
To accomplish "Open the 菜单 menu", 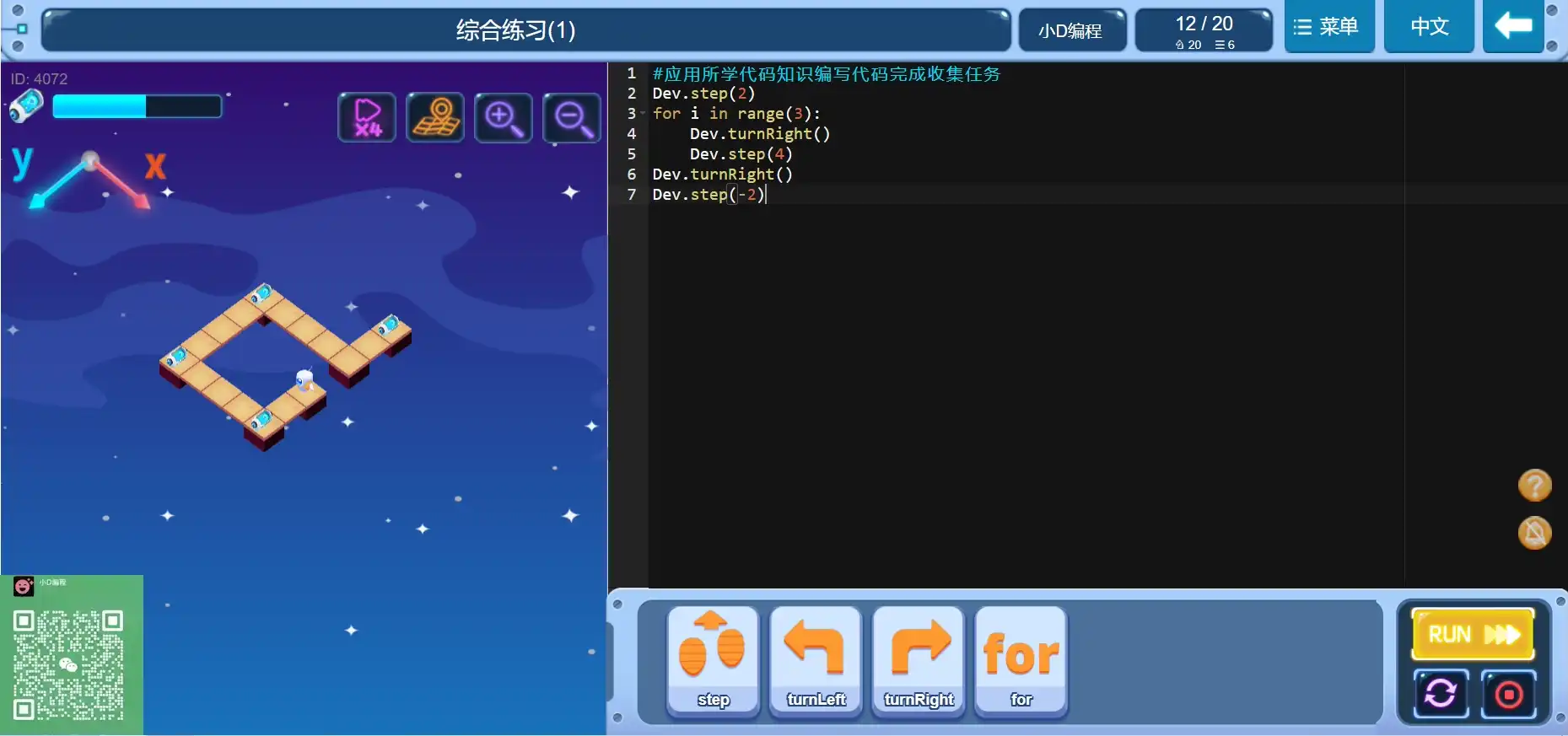I will (x=1328, y=27).
